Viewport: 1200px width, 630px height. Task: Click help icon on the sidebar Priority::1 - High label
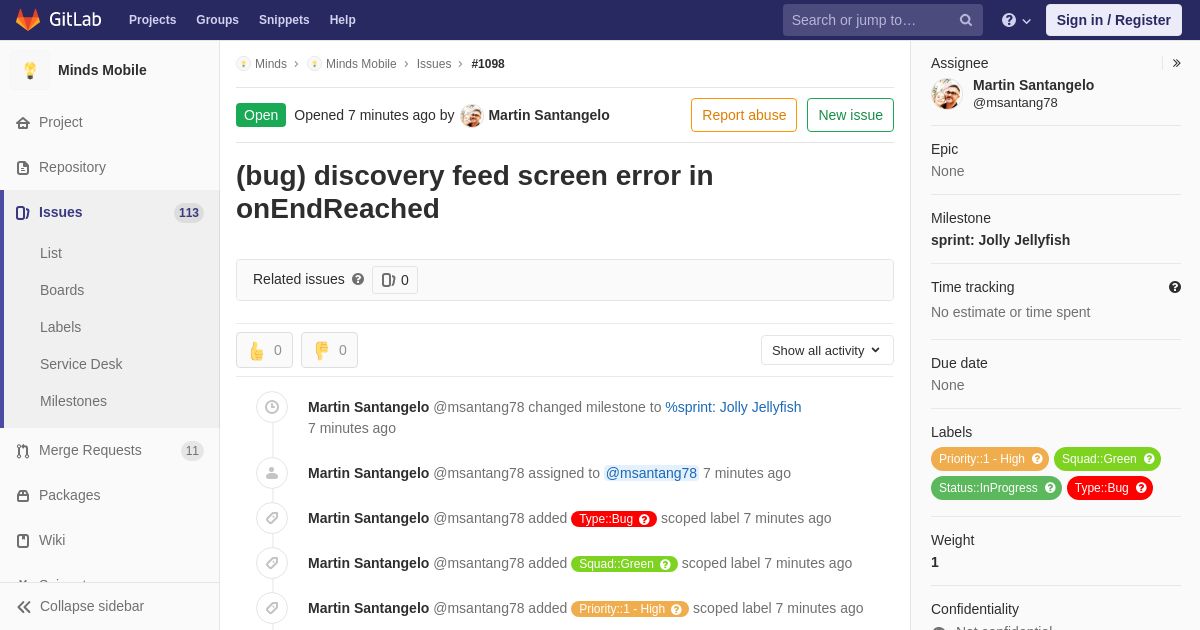point(1037,459)
